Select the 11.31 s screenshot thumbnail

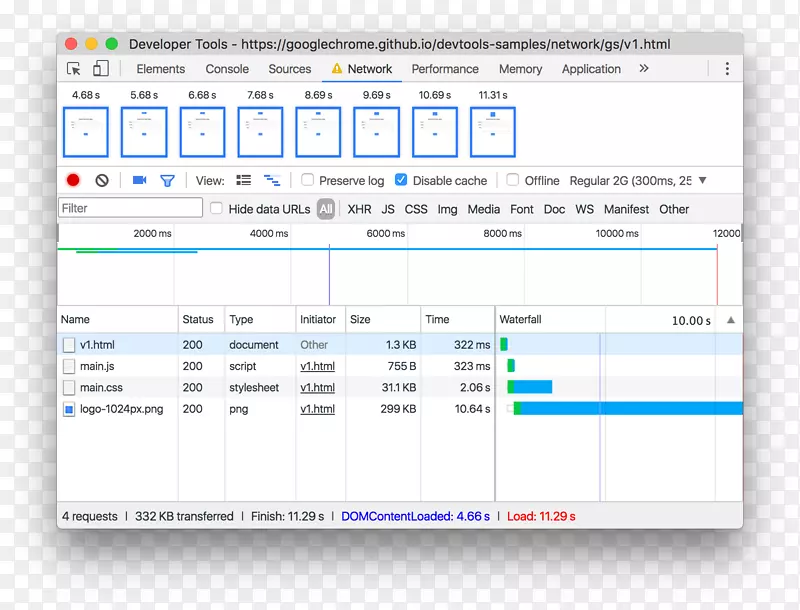(x=492, y=132)
